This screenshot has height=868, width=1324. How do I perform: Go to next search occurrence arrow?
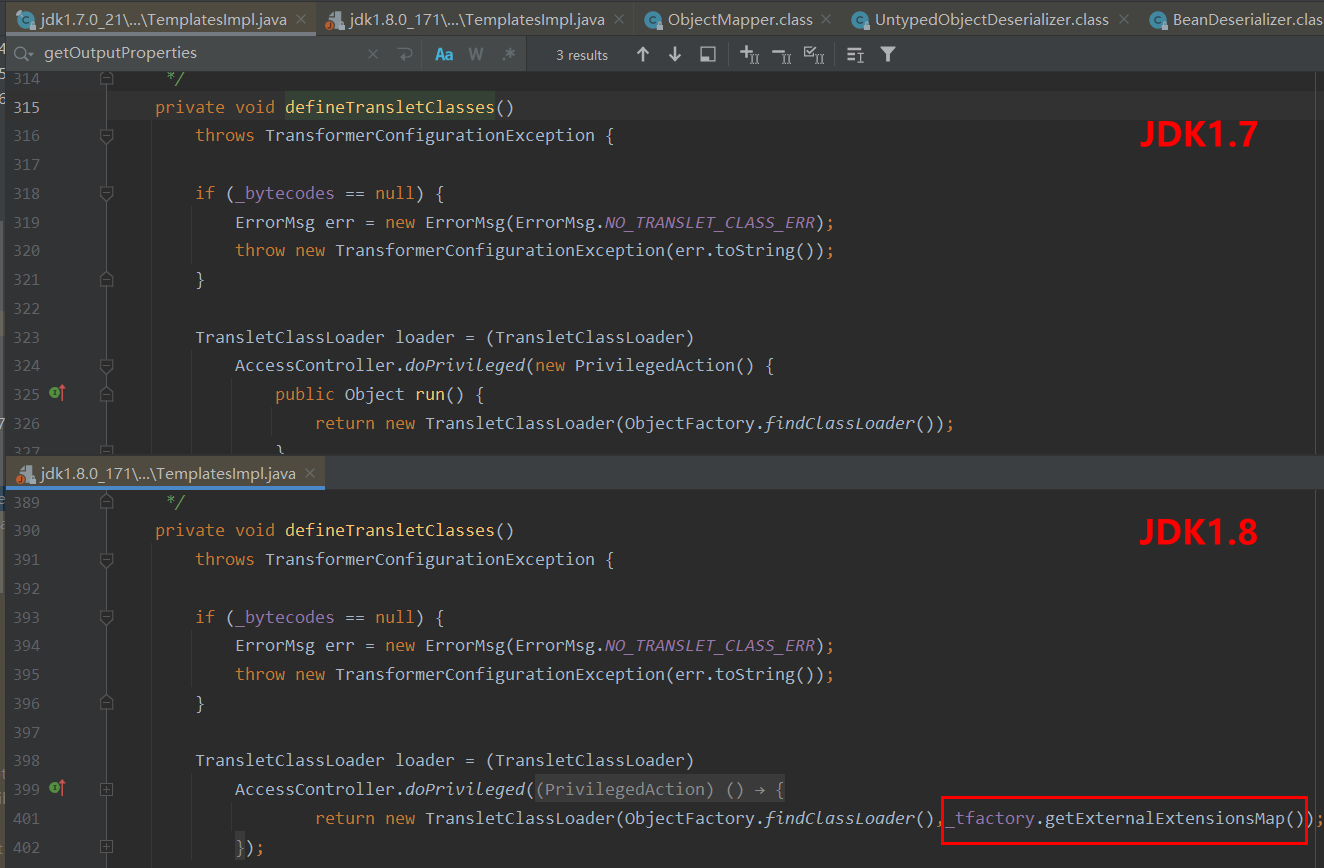[675, 54]
